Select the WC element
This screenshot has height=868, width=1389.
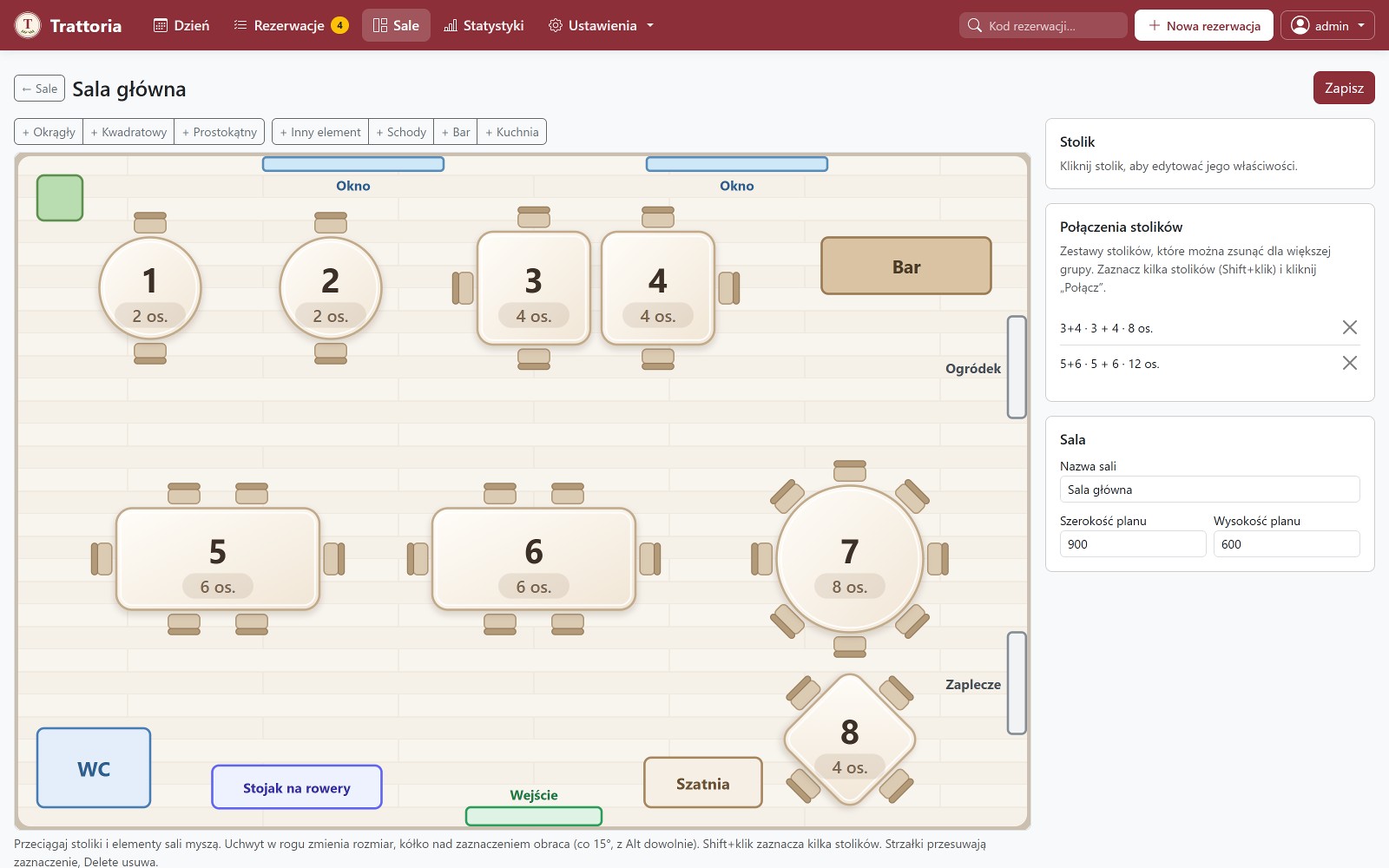tap(94, 768)
